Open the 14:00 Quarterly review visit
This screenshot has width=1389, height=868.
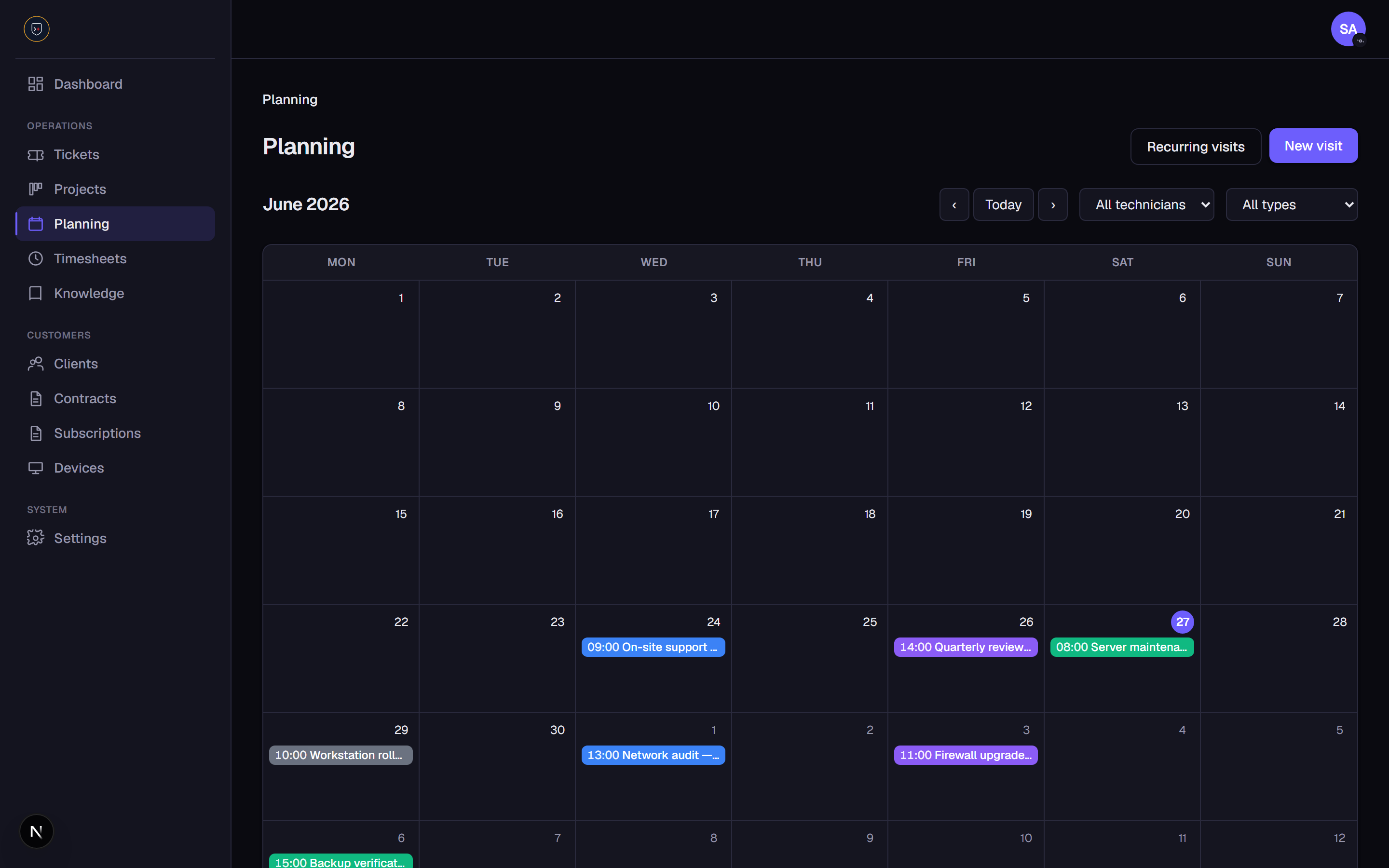[966, 647]
